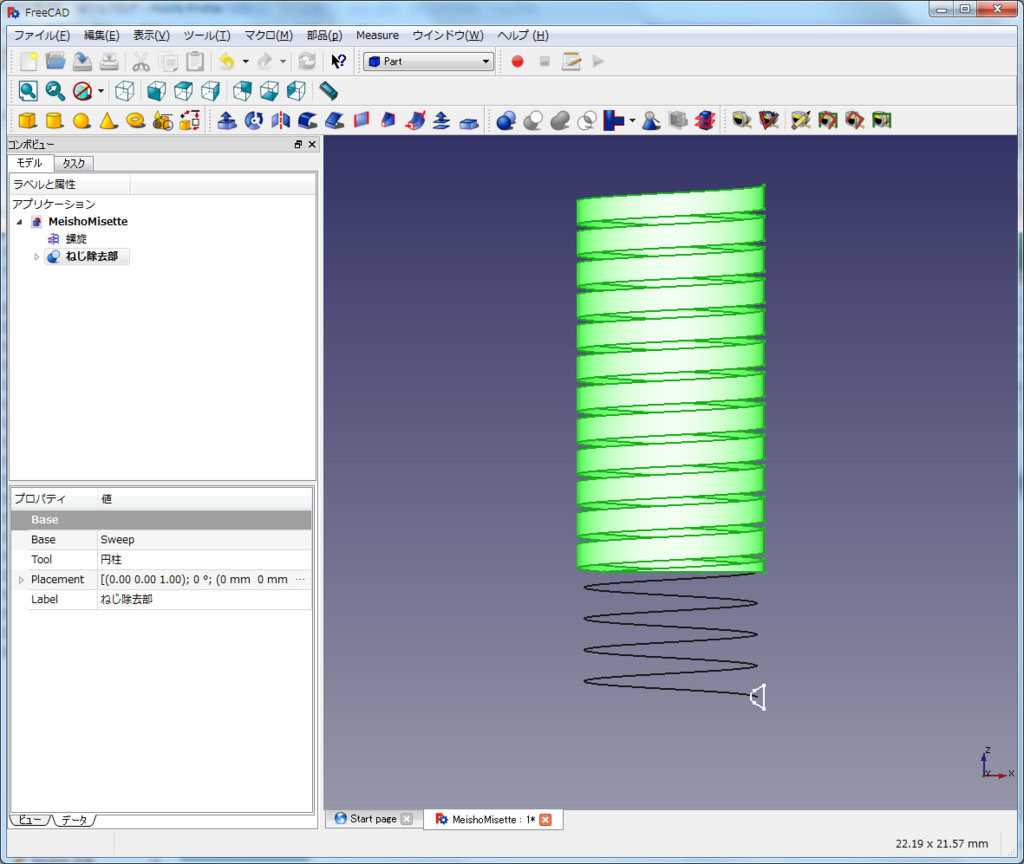Screen dimensions: 1024x864
Task: Open the macro editor notepad icon
Action: [571, 61]
